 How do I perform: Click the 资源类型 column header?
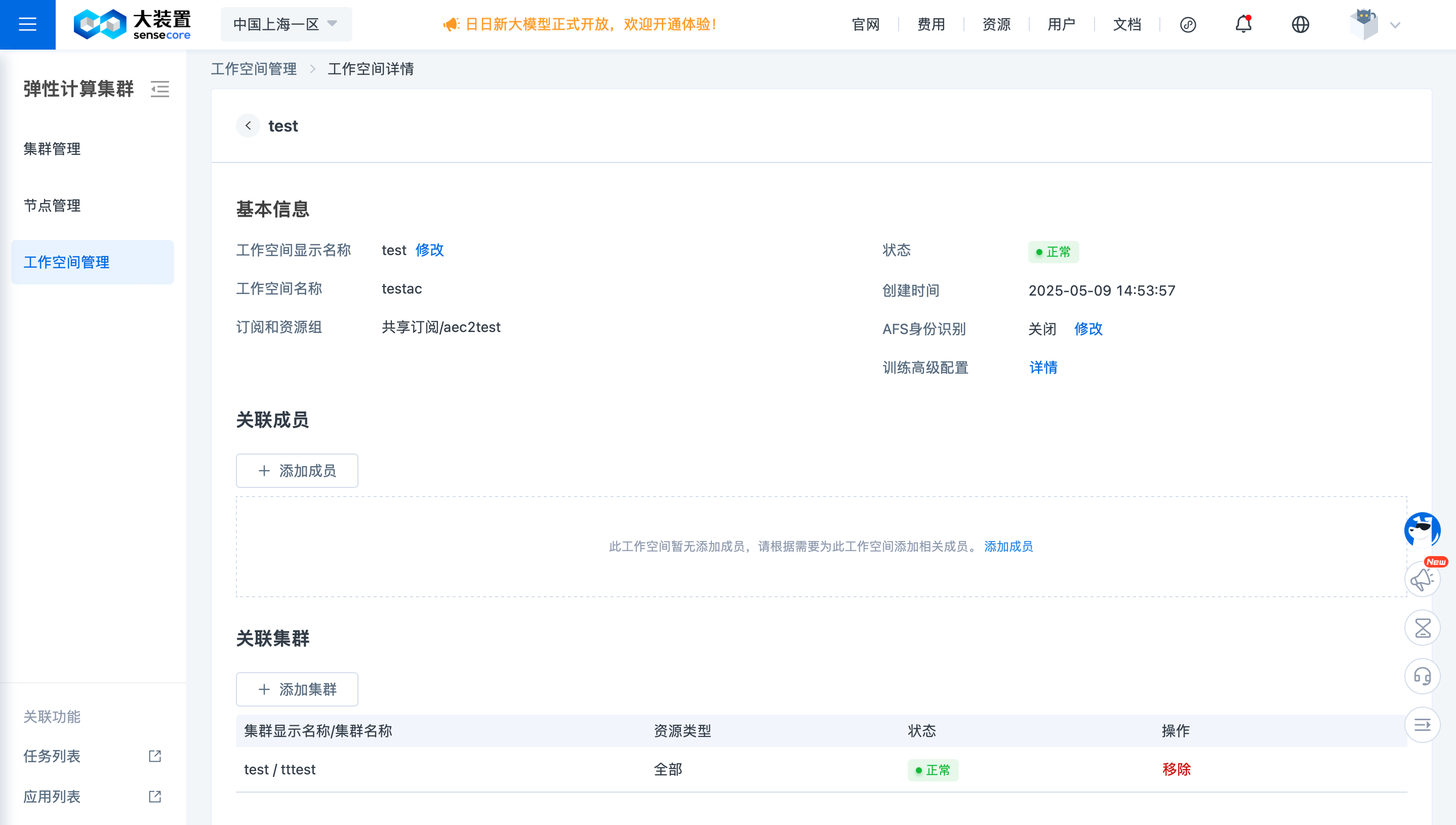(682, 731)
